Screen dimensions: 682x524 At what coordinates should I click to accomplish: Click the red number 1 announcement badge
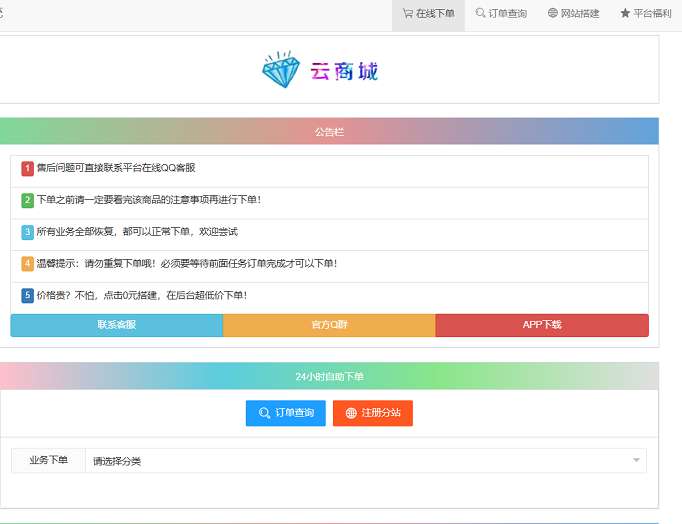[28, 168]
